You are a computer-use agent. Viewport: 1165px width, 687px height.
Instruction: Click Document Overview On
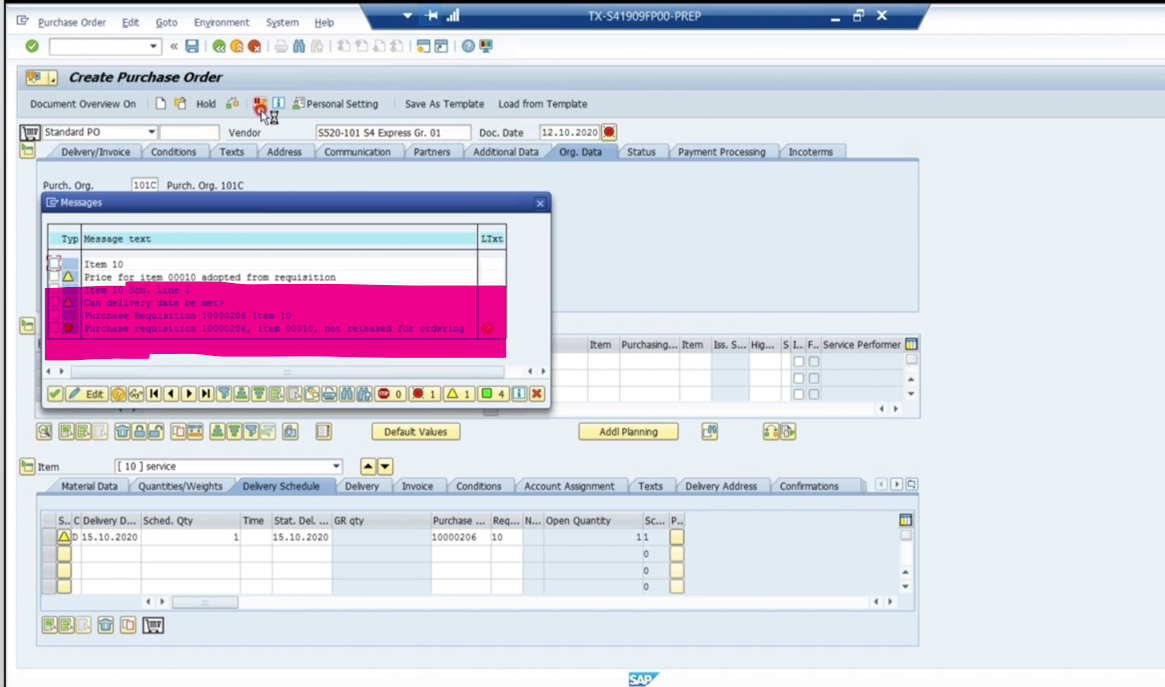[x=82, y=104]
